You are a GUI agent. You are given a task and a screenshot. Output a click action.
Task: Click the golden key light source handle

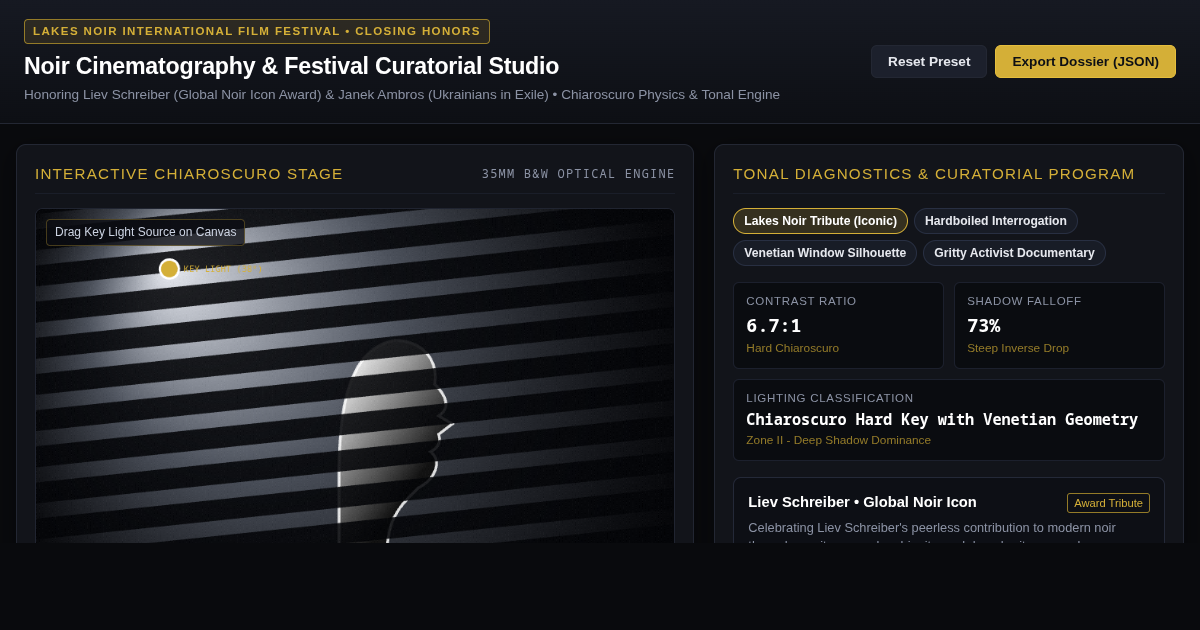[x=169, y=269]
